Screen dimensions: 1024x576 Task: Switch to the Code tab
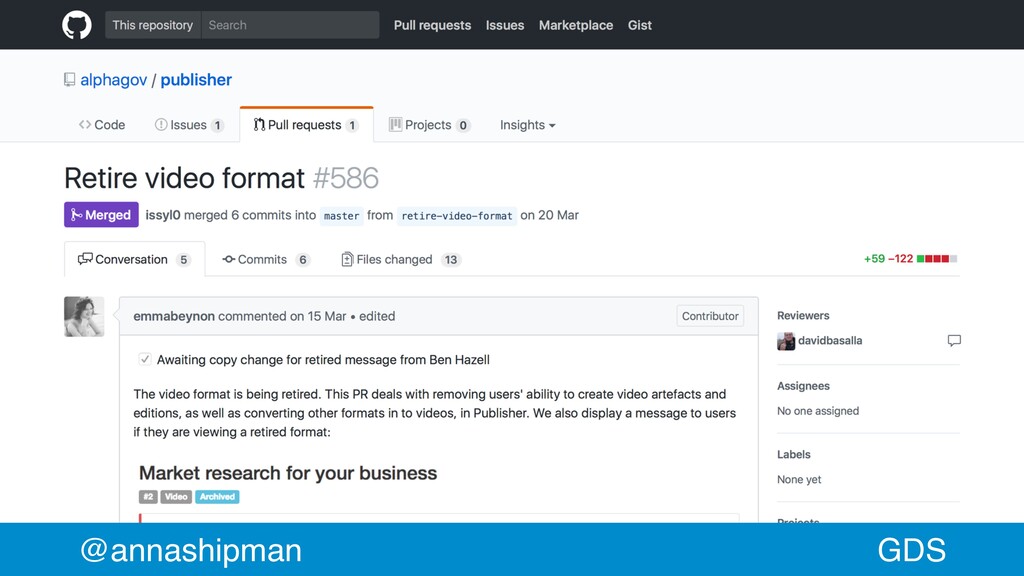pos(102,125)
